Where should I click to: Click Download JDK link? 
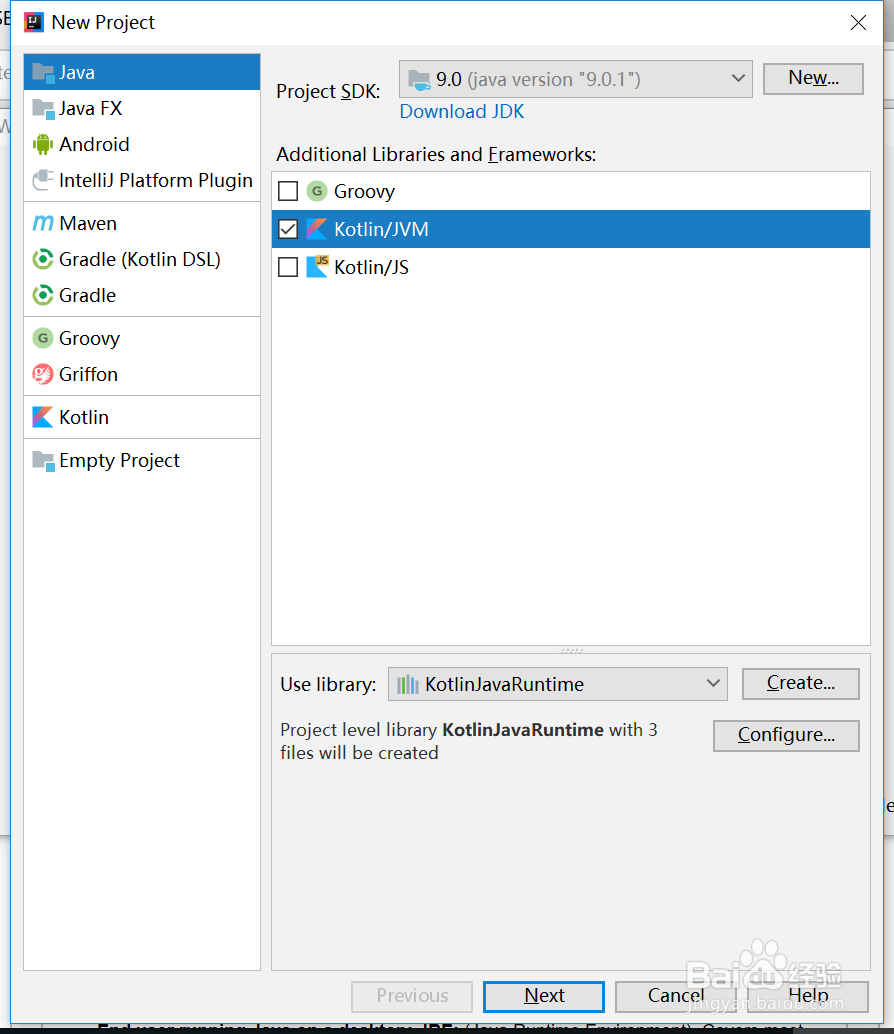pos(462,111)
